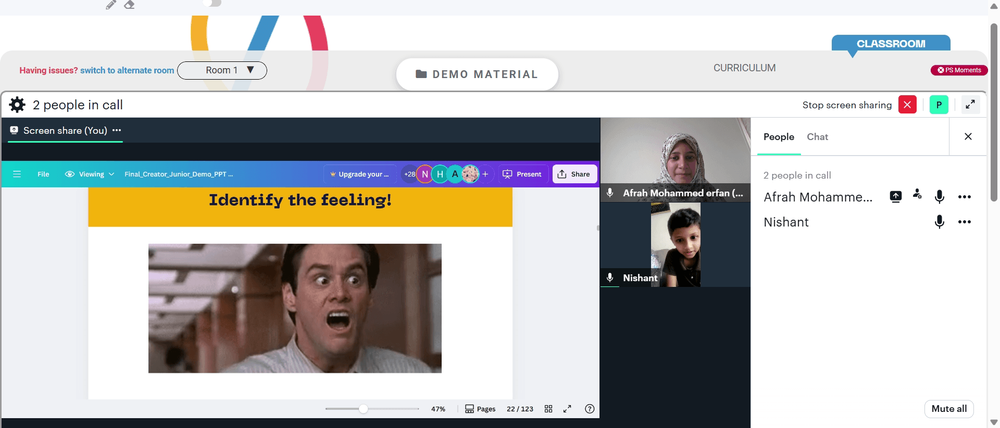This screenshot has height=428, width=1000.
Task: Adjust the zoom slider handle
Action: [x=363, y=409]
